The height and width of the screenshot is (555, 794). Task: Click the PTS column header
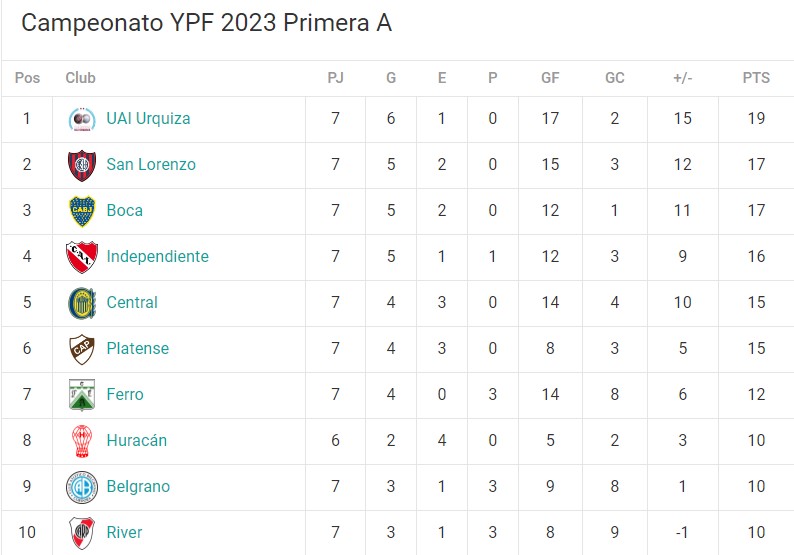click(756, 78)
